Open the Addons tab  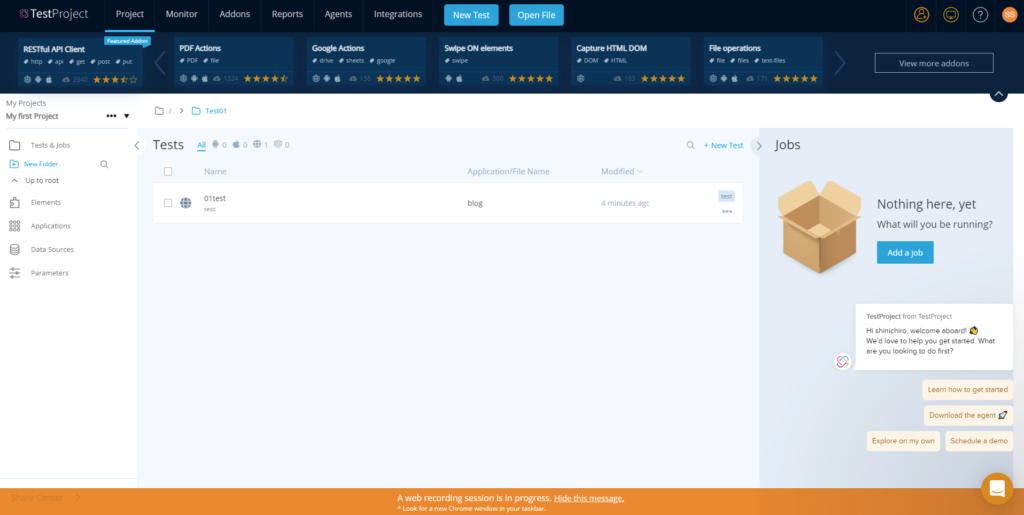tap(234, 14)
